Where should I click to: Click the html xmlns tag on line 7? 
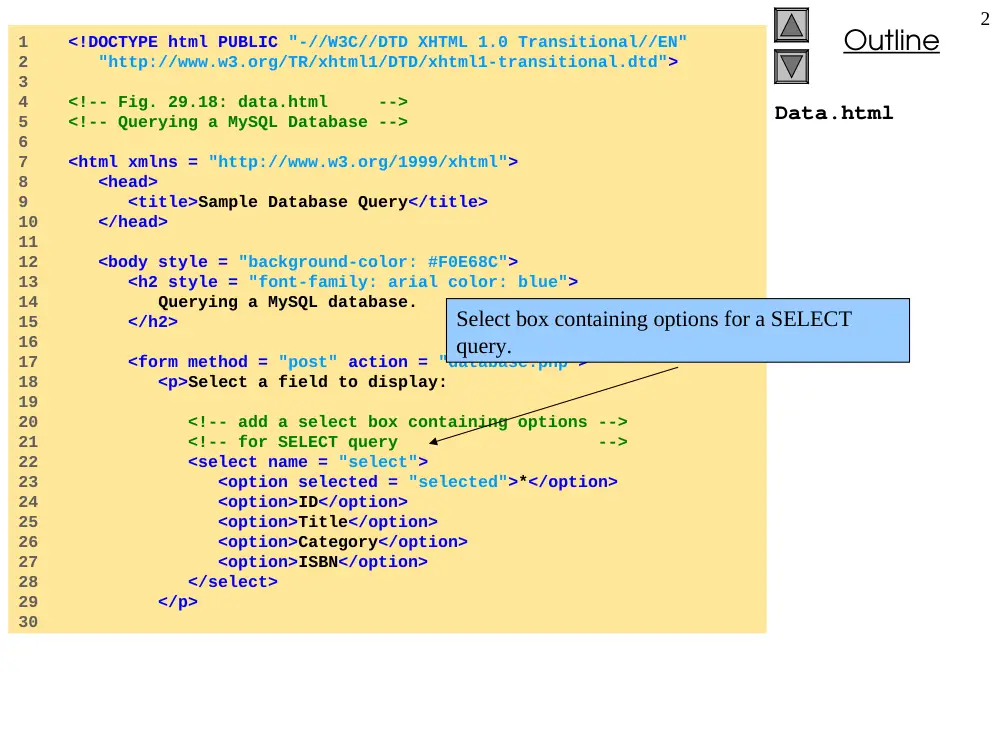click(293, 162)
